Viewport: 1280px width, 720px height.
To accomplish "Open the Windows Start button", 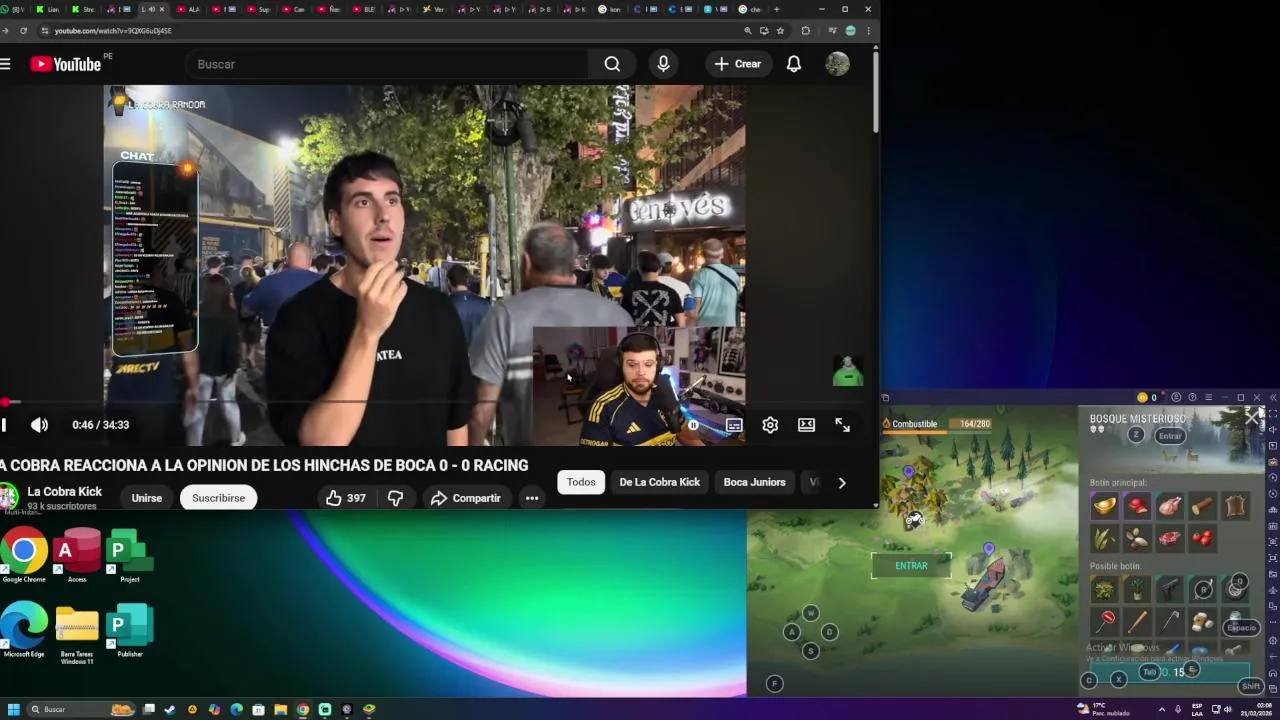I will coord(14,710).
